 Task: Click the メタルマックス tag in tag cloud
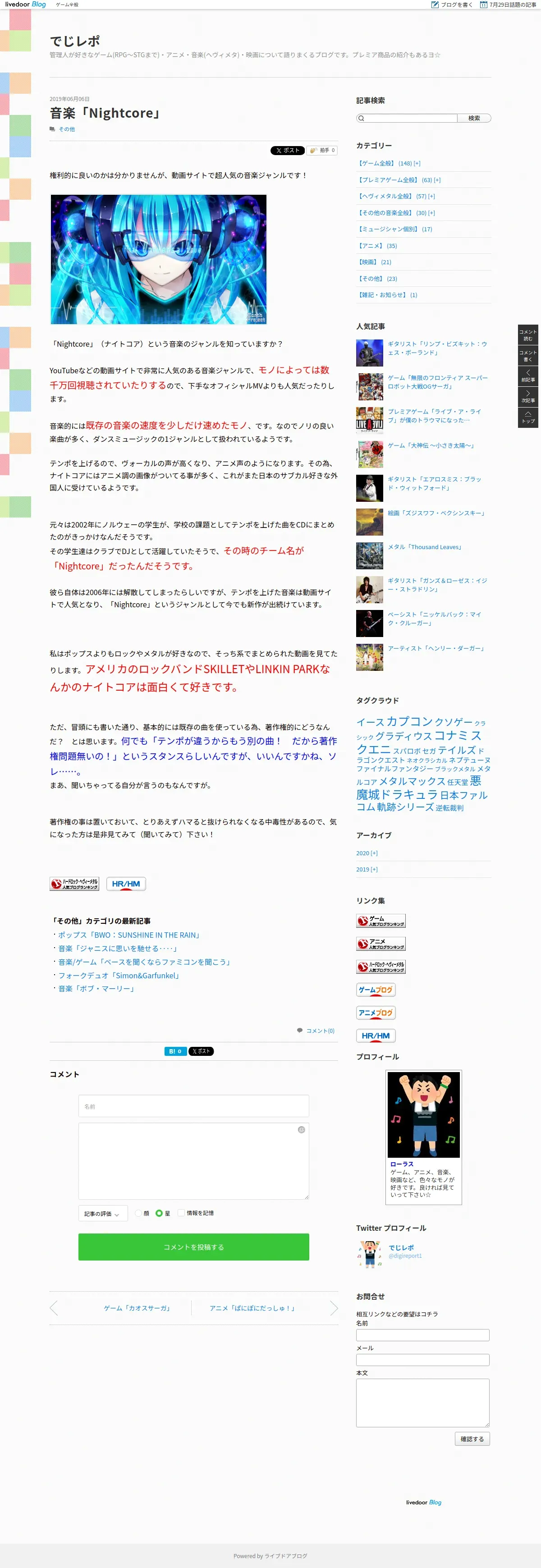click(412, 781)
